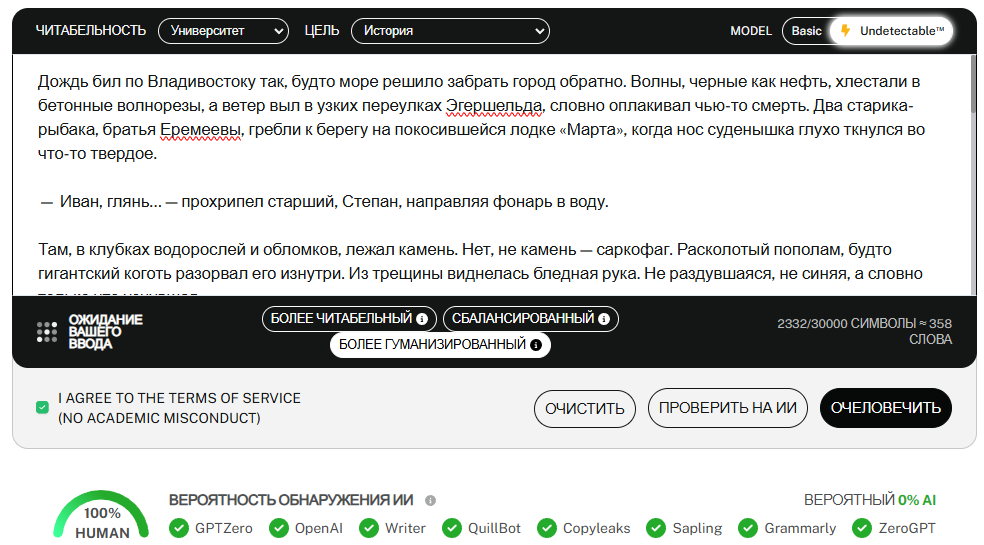Open the Цель dropdown set to История
Screen dimensions: 984x545
450,31
